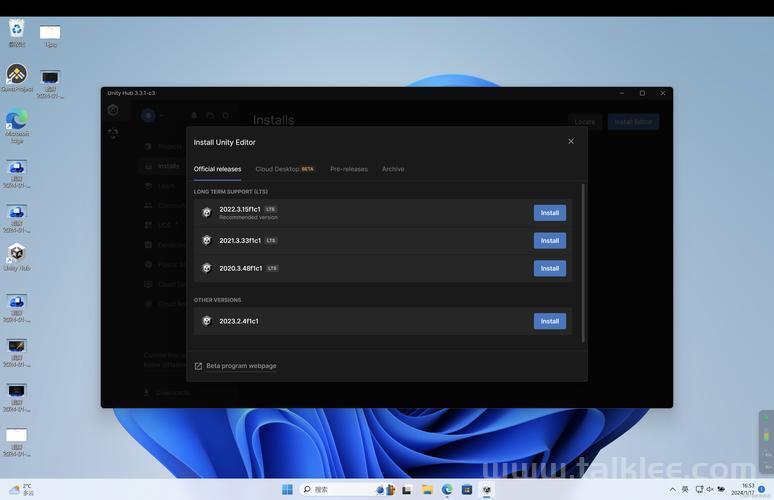Click the 'Recommended version' label
This screenshot has width=774, height=500.
tap(248, 217)
